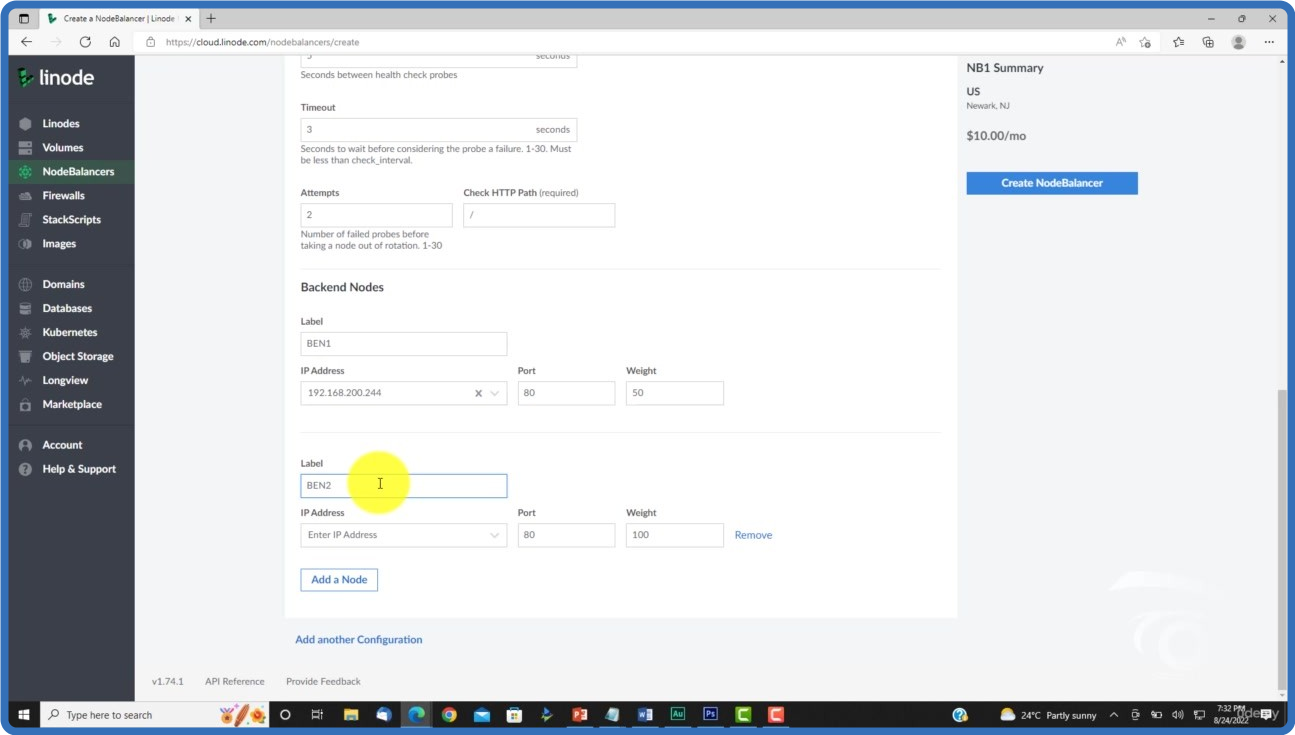Open Microsoft Edge from the taskbar
The width and height of the screenshot is (1295, 735).
[x=416, y=715]
